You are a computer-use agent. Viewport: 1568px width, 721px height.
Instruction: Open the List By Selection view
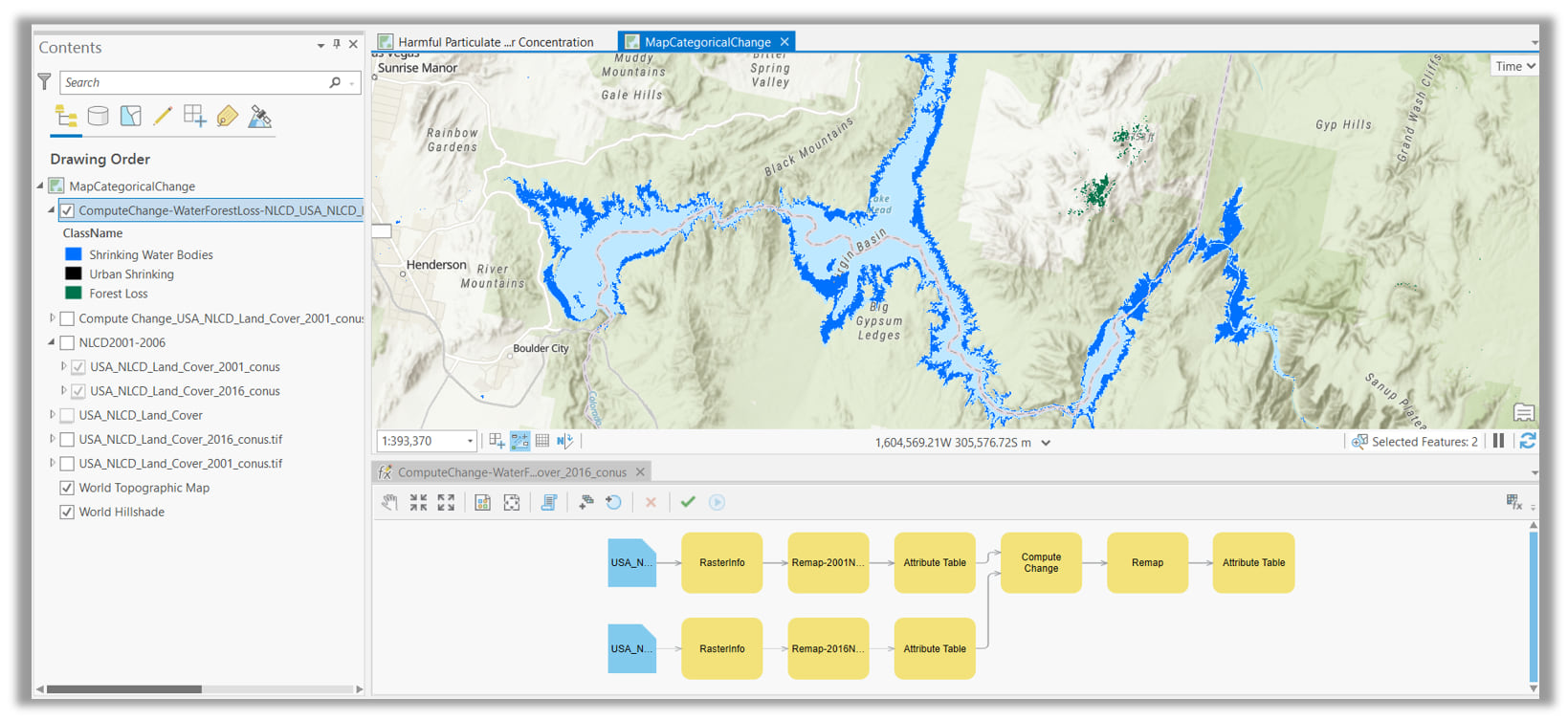click(x=131, y=117)
